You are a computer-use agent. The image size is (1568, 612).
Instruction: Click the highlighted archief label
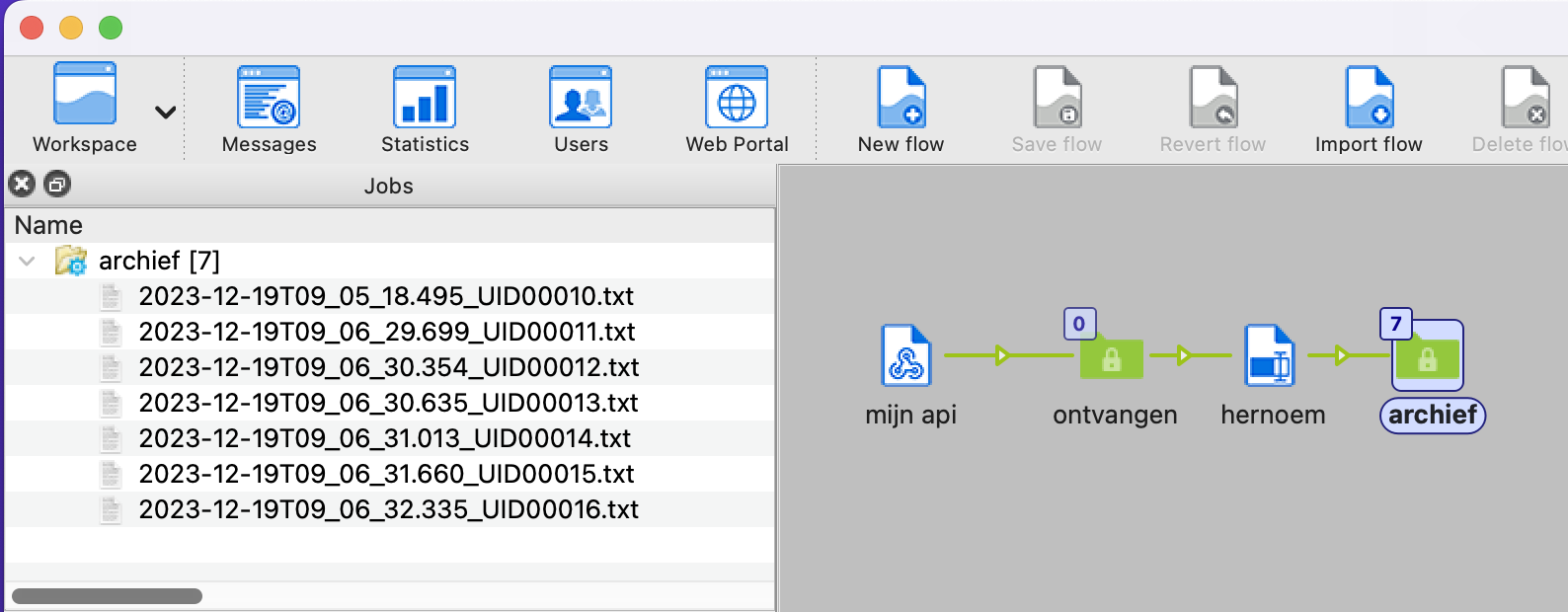1433,415
